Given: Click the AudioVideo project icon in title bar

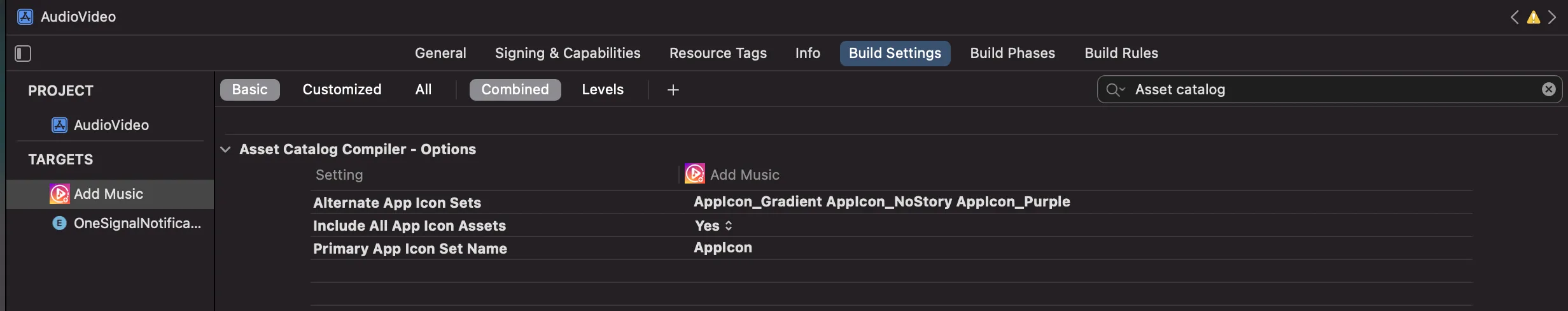Looking at the screenshot, I should tap(25, 17).
